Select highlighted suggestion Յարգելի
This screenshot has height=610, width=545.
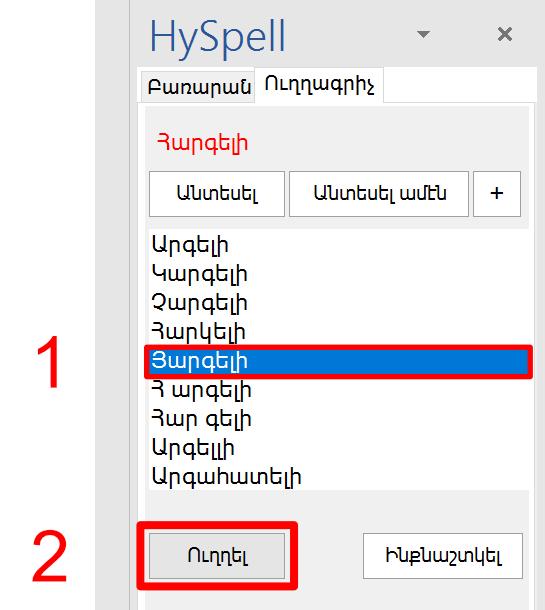click(338, 361)
